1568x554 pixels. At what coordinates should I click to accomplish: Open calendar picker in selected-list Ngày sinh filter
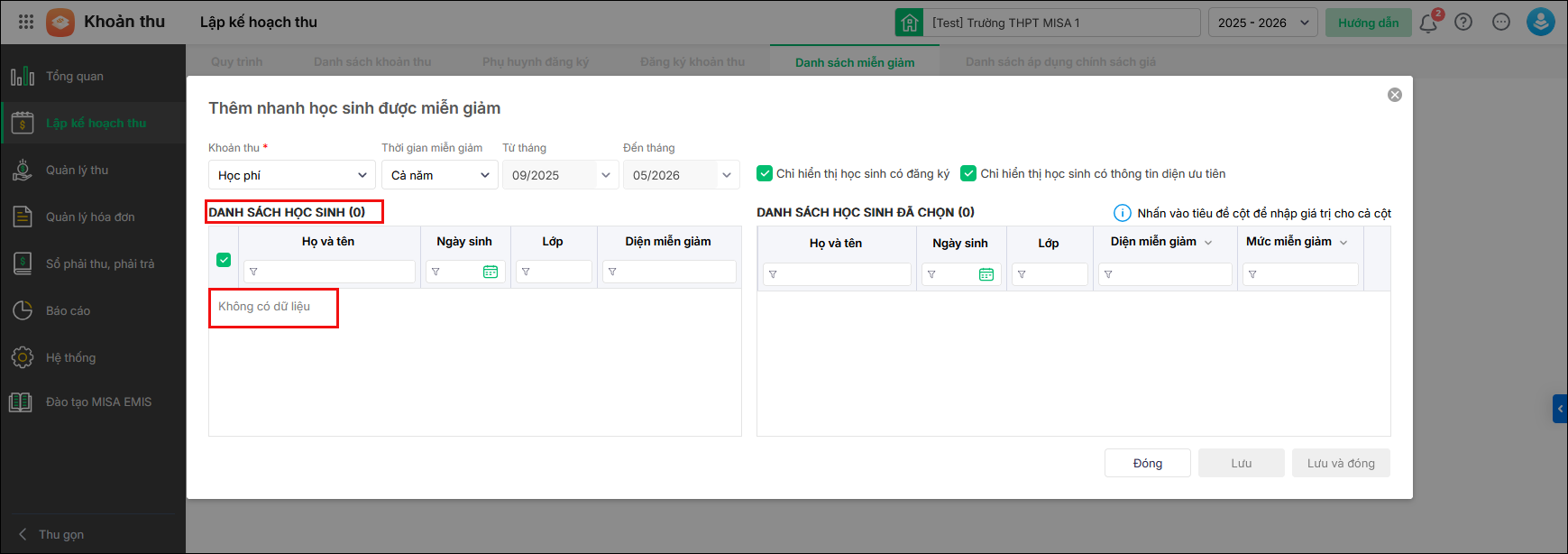click(986, 274)
